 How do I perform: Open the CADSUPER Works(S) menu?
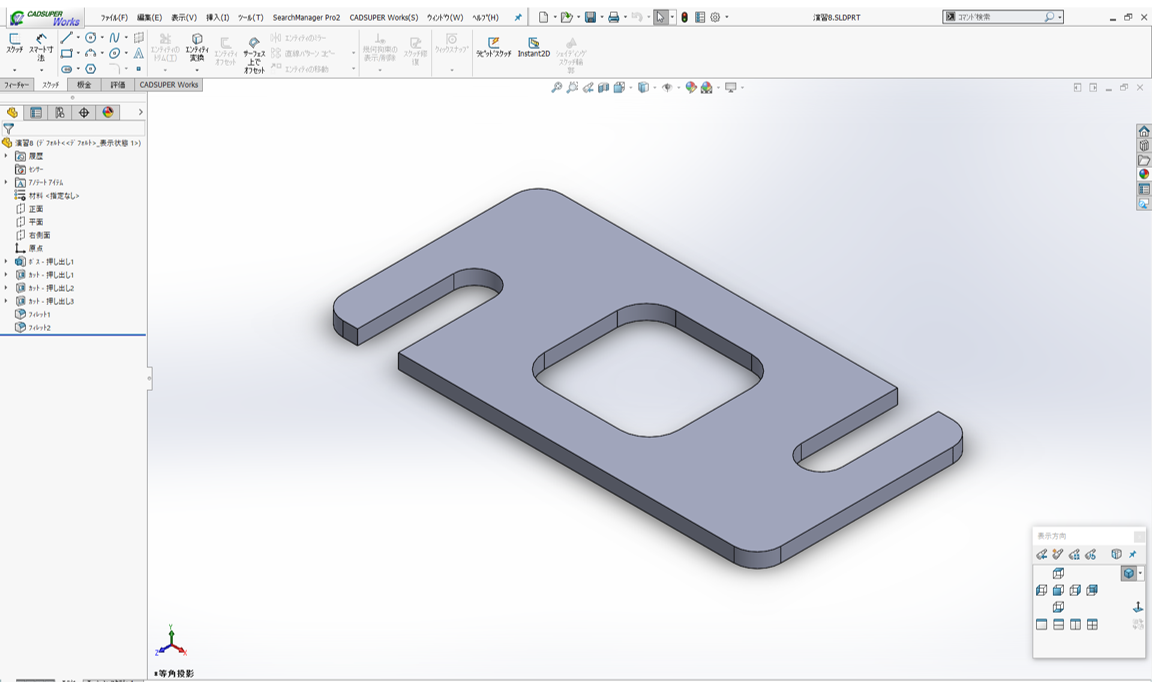point(384,18)
